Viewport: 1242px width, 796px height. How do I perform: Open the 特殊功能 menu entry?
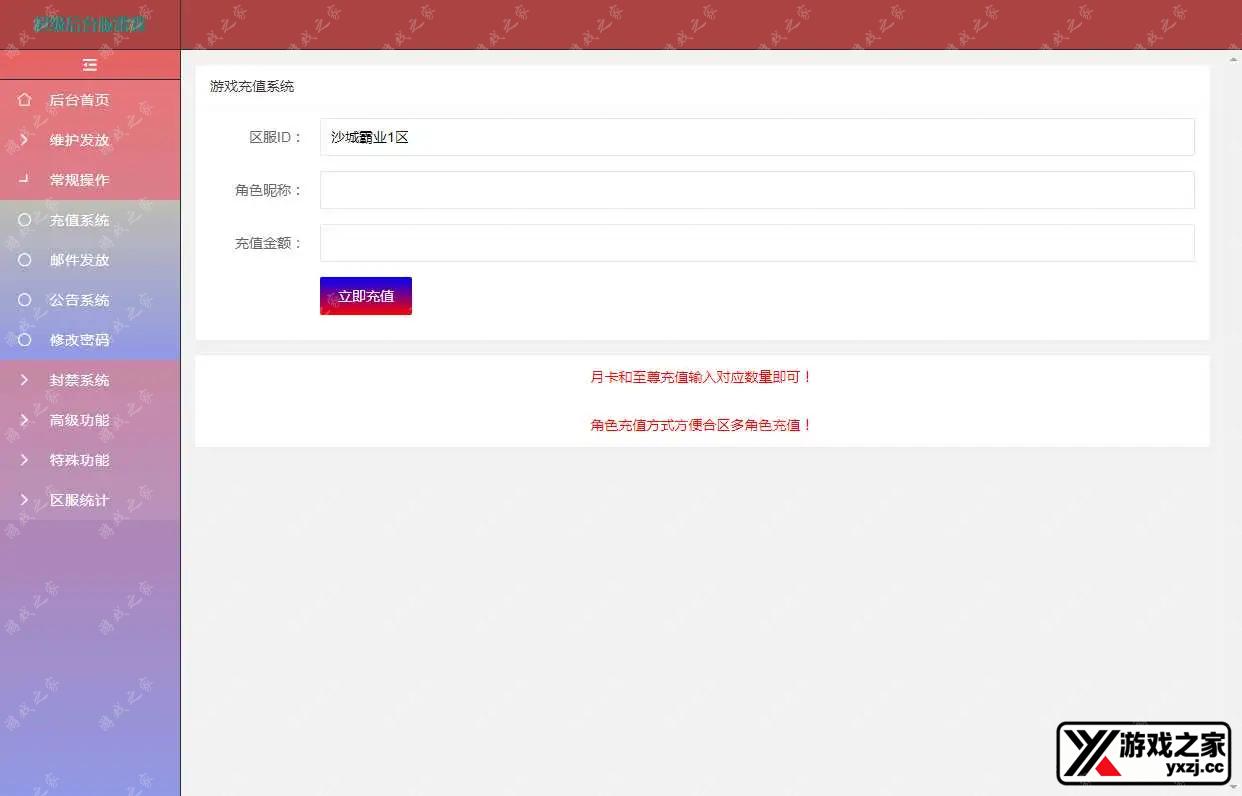coord(80,460)
